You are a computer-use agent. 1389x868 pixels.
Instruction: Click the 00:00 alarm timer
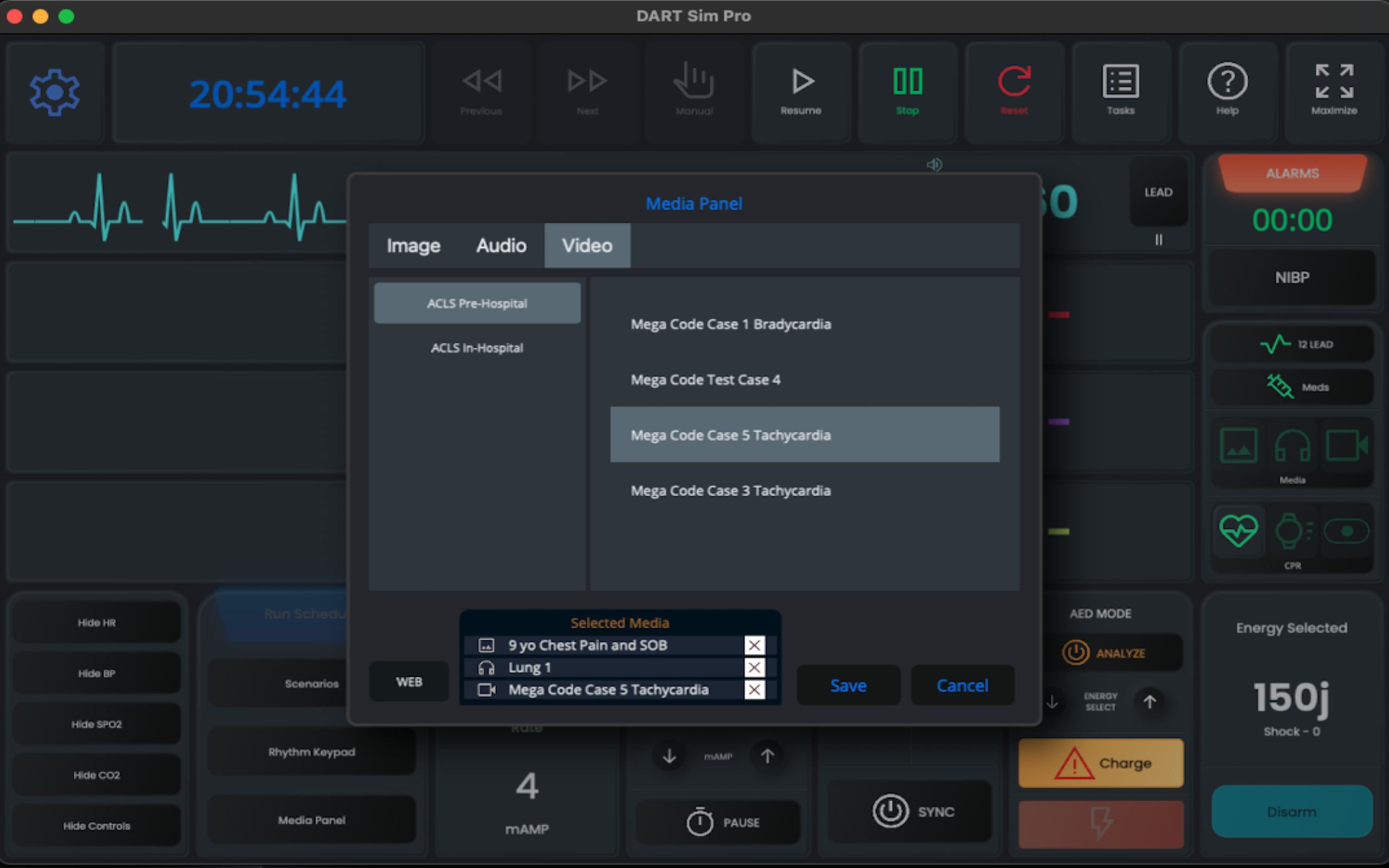click(x=1292, y=220)
